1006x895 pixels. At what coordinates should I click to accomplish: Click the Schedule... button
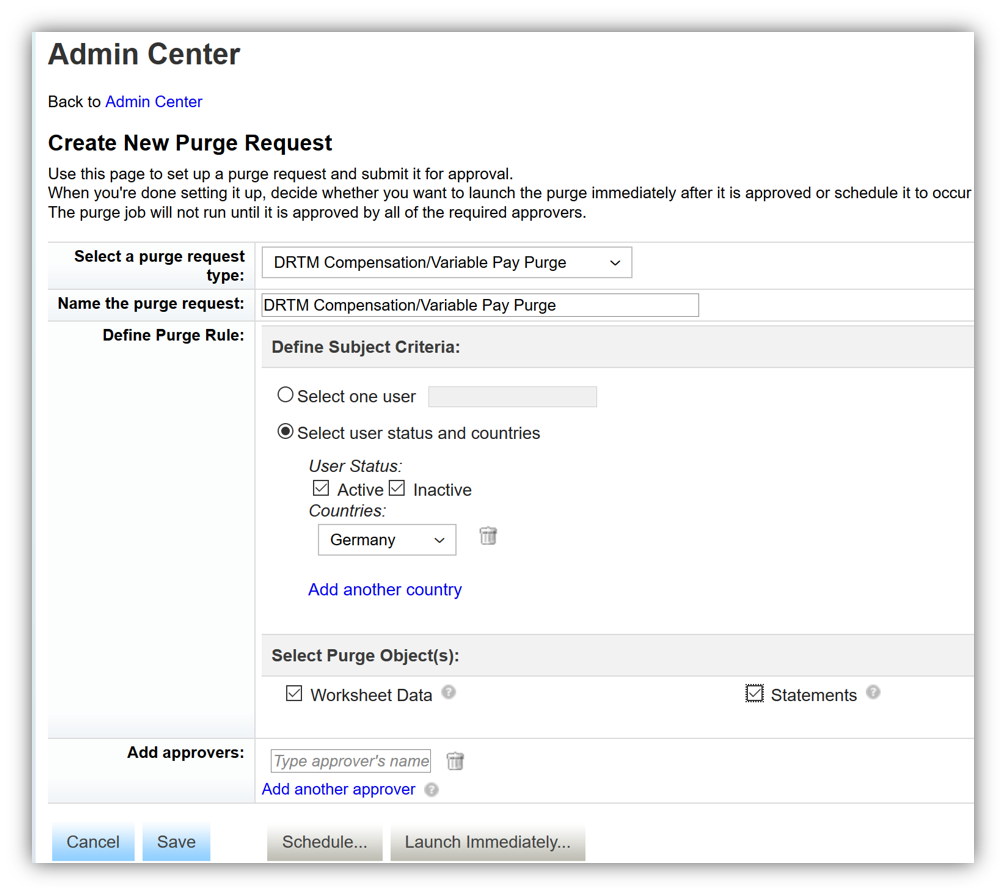(x=325, y=842)
